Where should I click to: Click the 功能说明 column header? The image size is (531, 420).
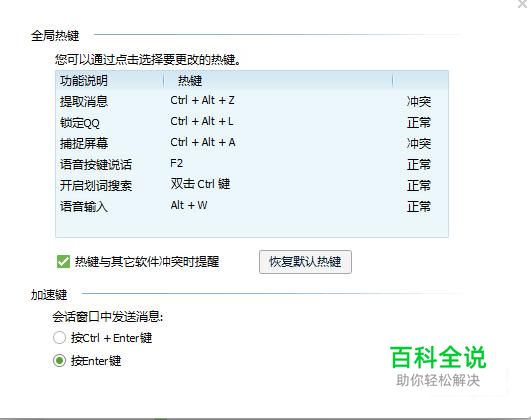click(84, 81)
